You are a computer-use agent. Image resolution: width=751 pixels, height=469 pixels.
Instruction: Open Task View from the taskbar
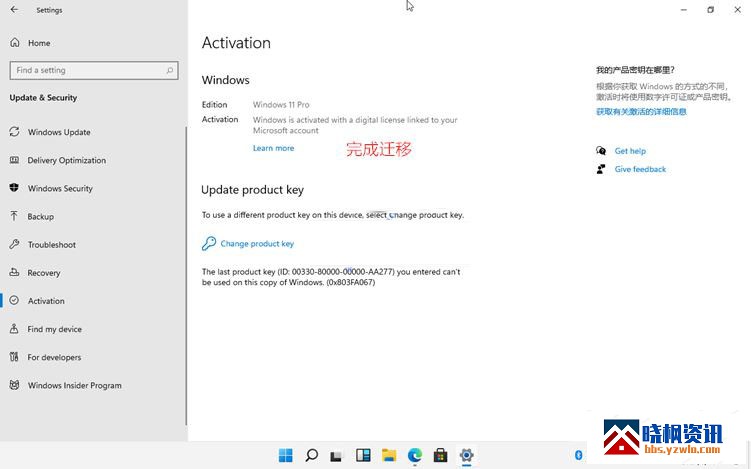coord(336,456)
